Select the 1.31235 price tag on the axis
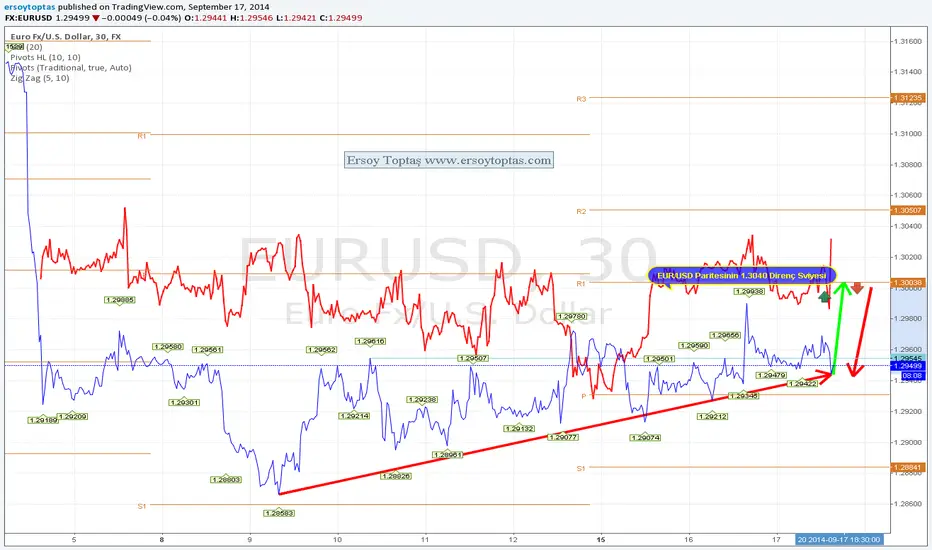This screenshot has width=932, height=550. click(908, 98)
